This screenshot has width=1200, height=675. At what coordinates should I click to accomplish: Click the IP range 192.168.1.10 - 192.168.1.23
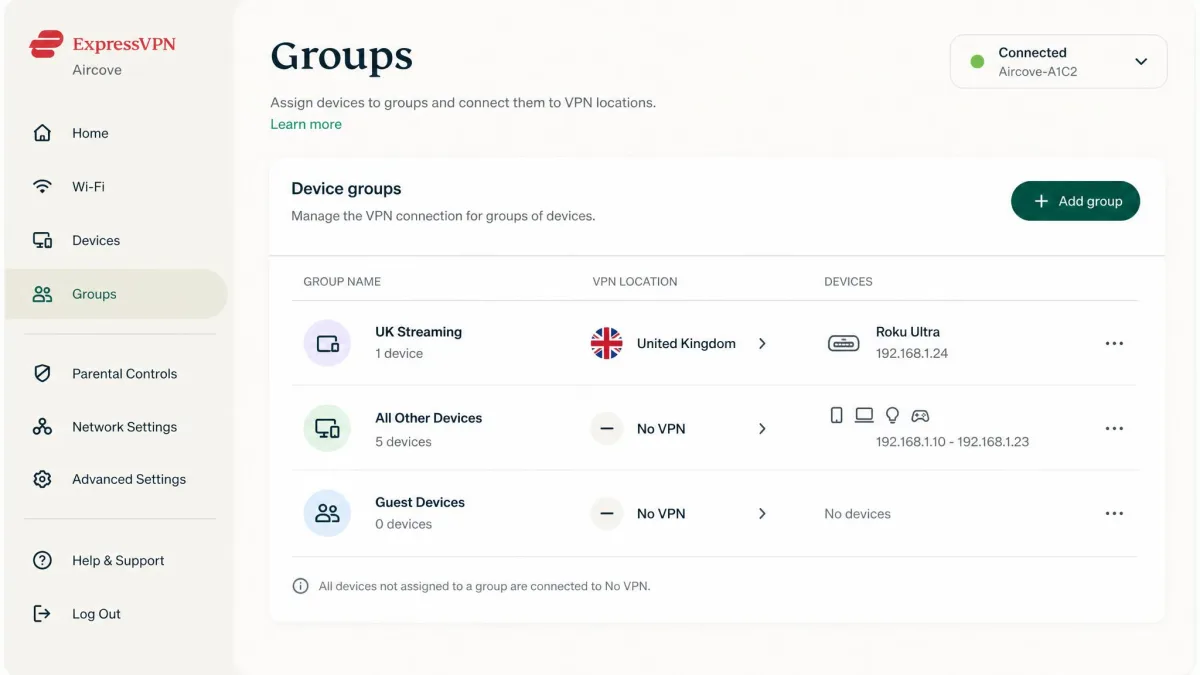pyautogui.click(x=952, y=441)
